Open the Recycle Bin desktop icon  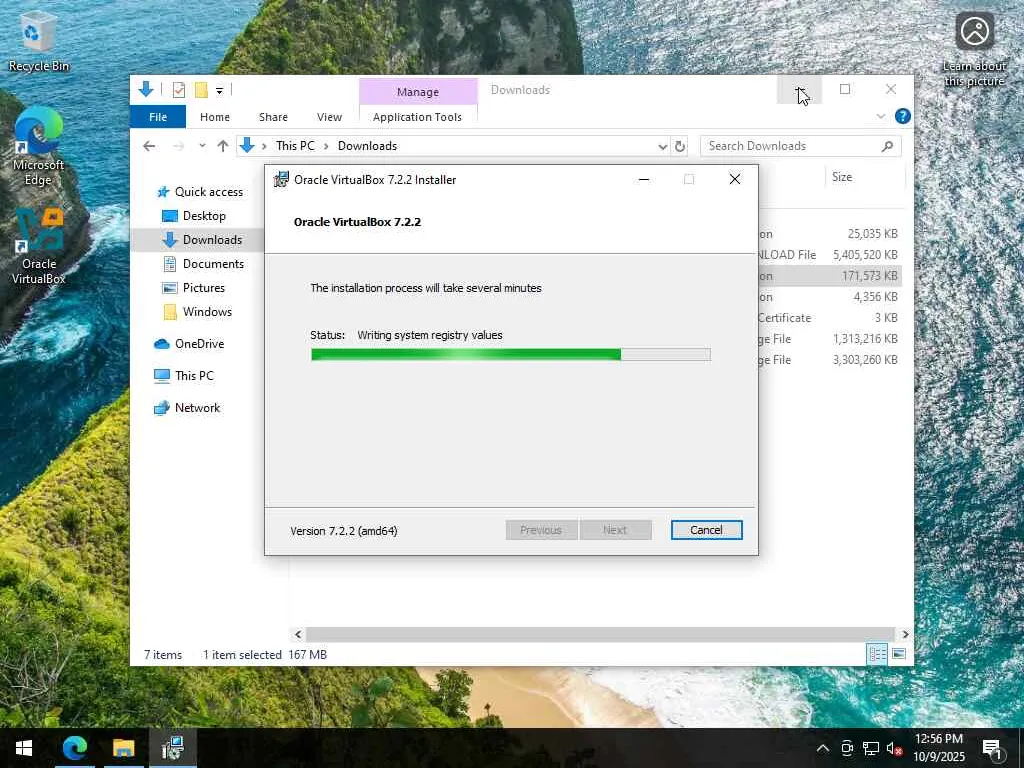point(39,44)
